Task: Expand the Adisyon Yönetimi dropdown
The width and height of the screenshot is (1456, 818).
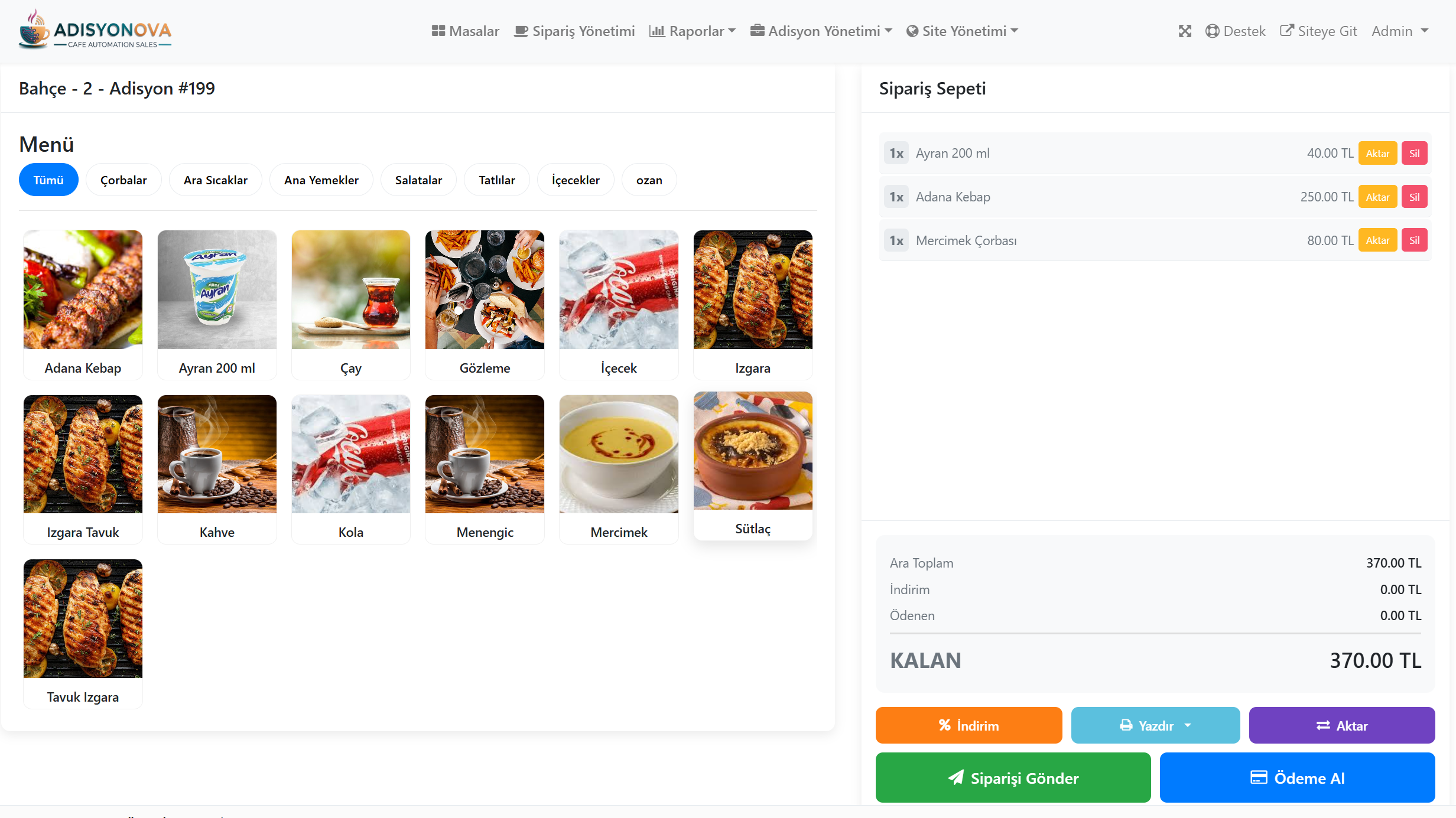Action: coord(821,31)
